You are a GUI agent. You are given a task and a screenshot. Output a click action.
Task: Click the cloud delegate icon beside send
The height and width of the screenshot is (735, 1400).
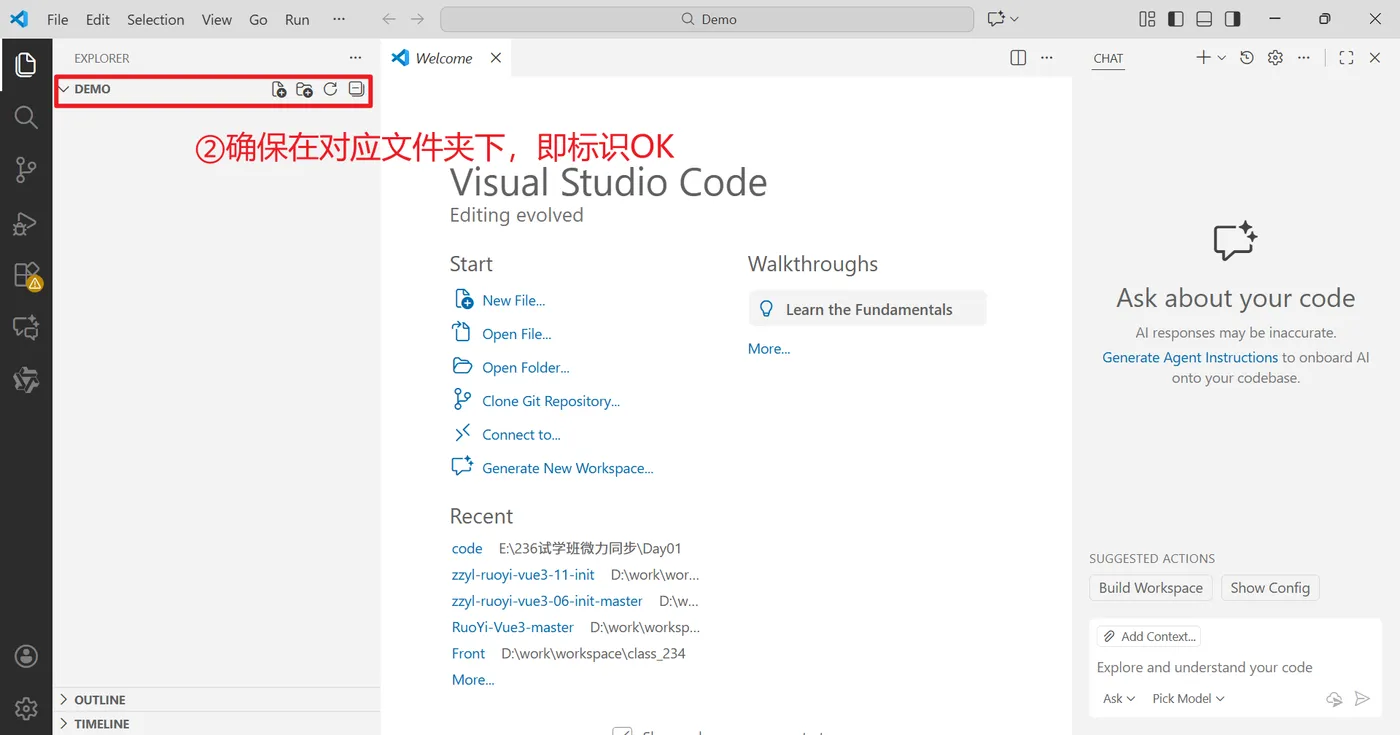[x=1334, y=699]
